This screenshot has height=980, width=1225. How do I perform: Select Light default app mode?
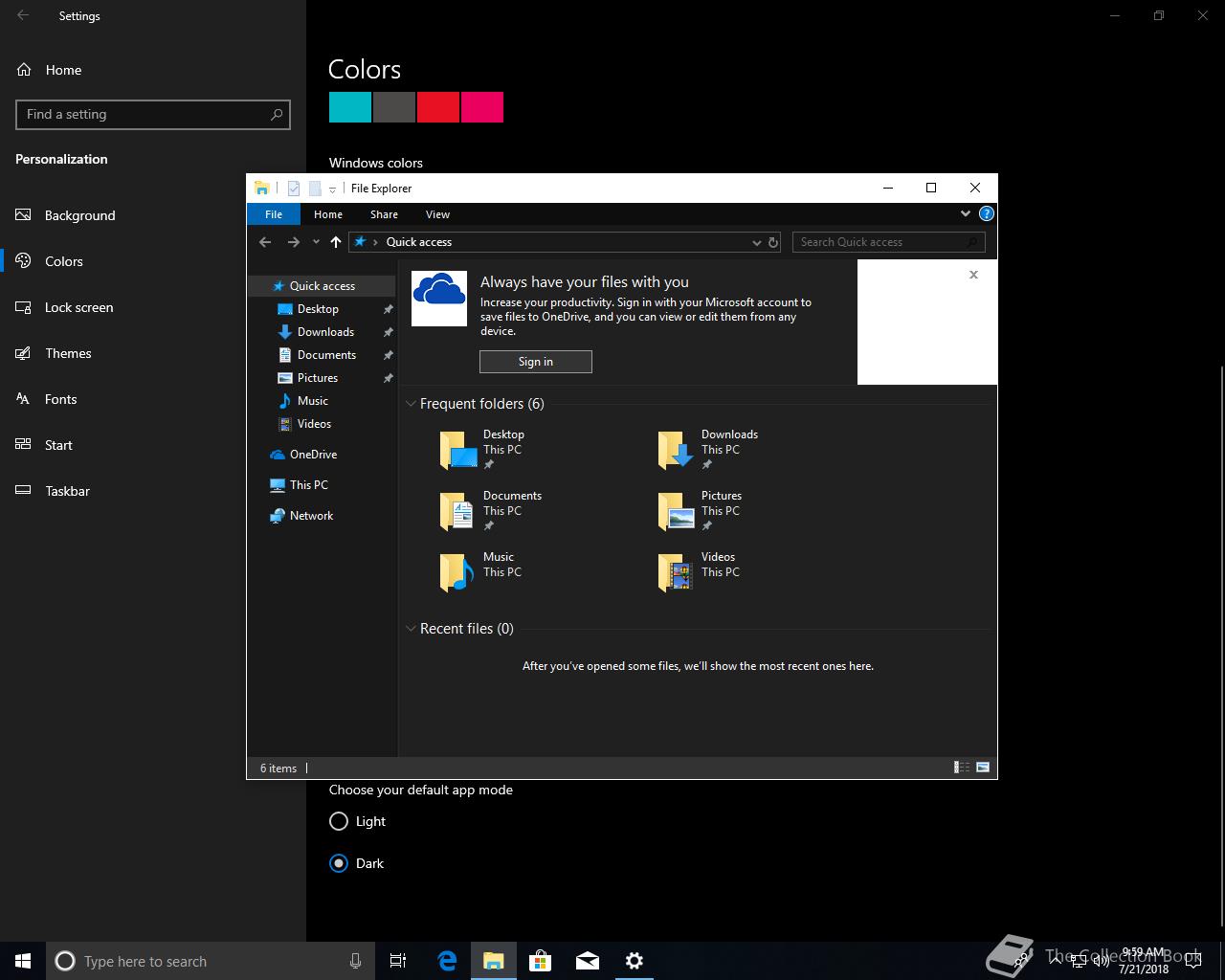pos(357,821)
